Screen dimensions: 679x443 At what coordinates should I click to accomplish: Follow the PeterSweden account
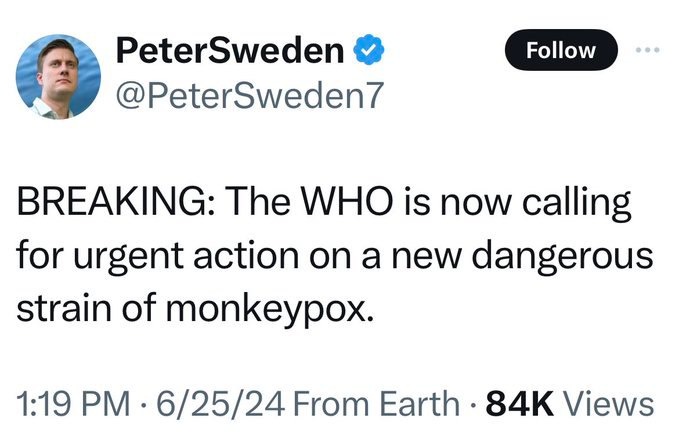pyautogui.click(x=561, y=50)
